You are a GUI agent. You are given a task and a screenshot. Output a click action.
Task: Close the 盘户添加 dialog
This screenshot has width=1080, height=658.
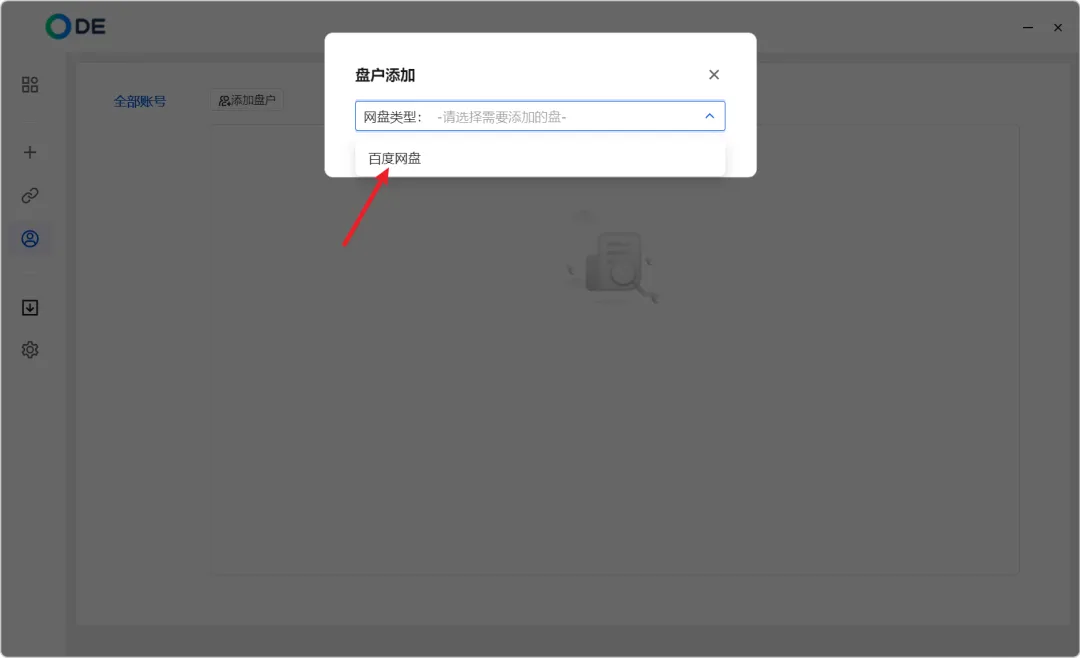coord(714,74)
